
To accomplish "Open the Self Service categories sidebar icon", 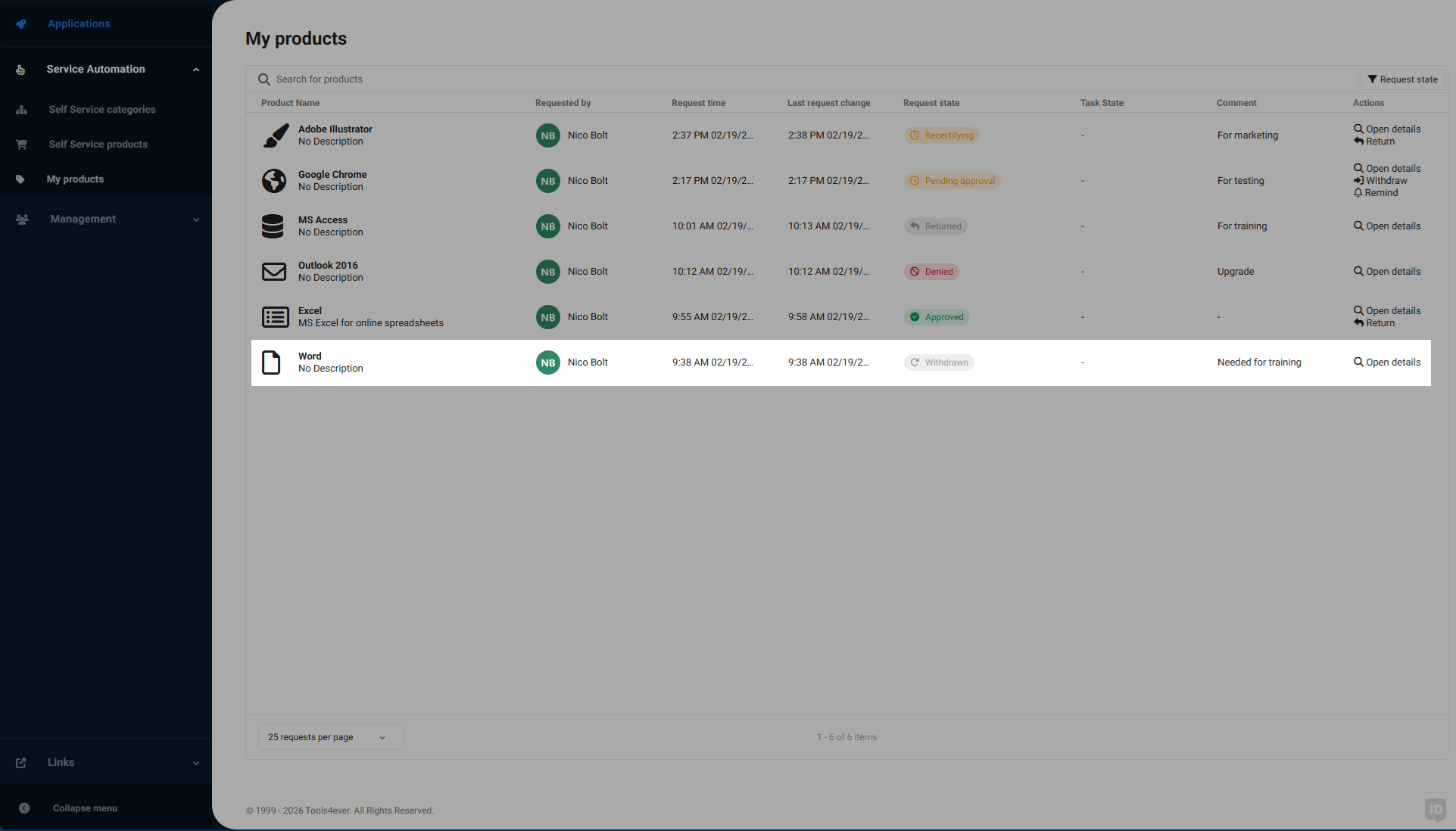I will click(x=21, y=110).
